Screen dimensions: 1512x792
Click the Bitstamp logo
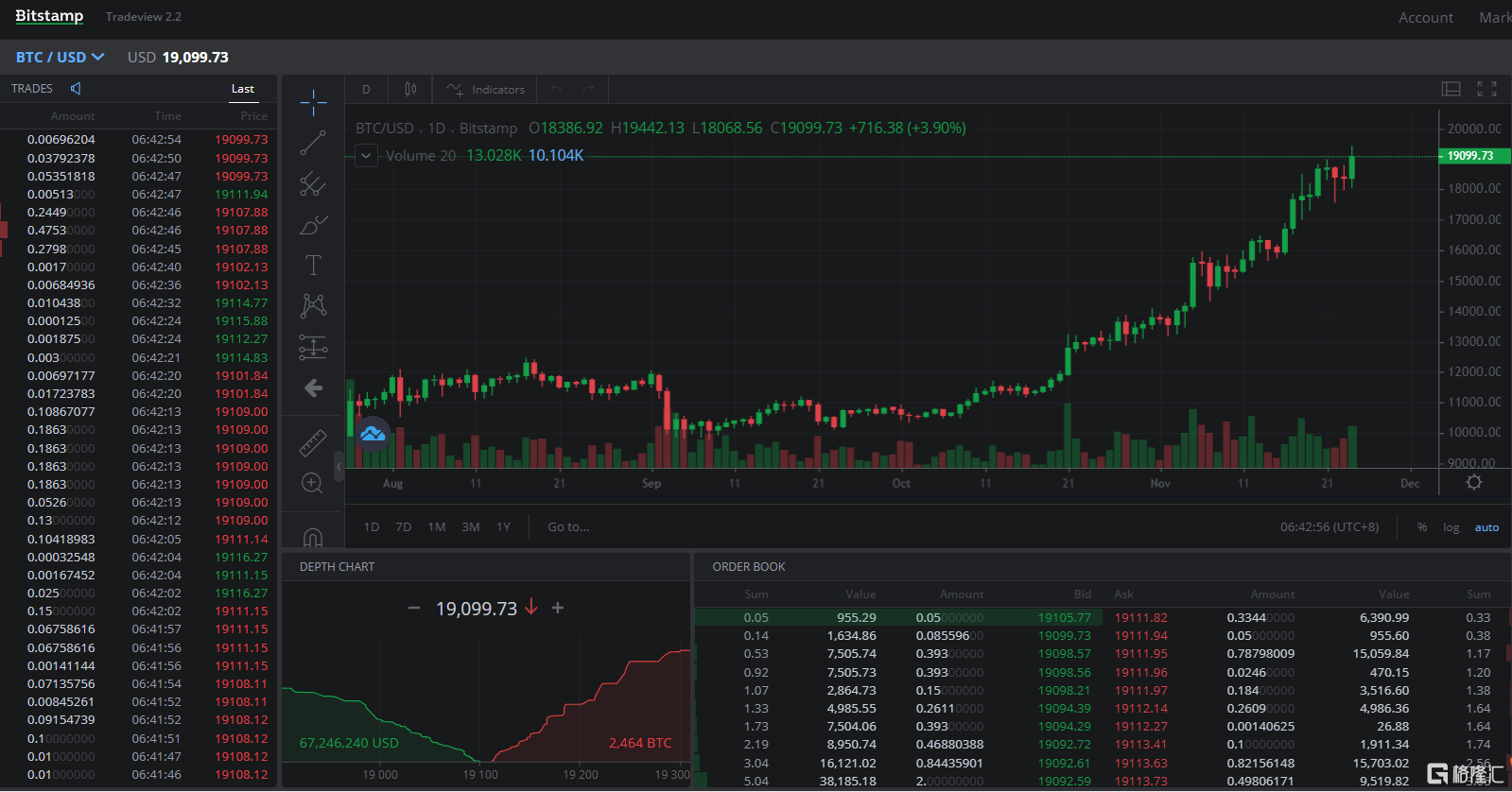[49, 16]
